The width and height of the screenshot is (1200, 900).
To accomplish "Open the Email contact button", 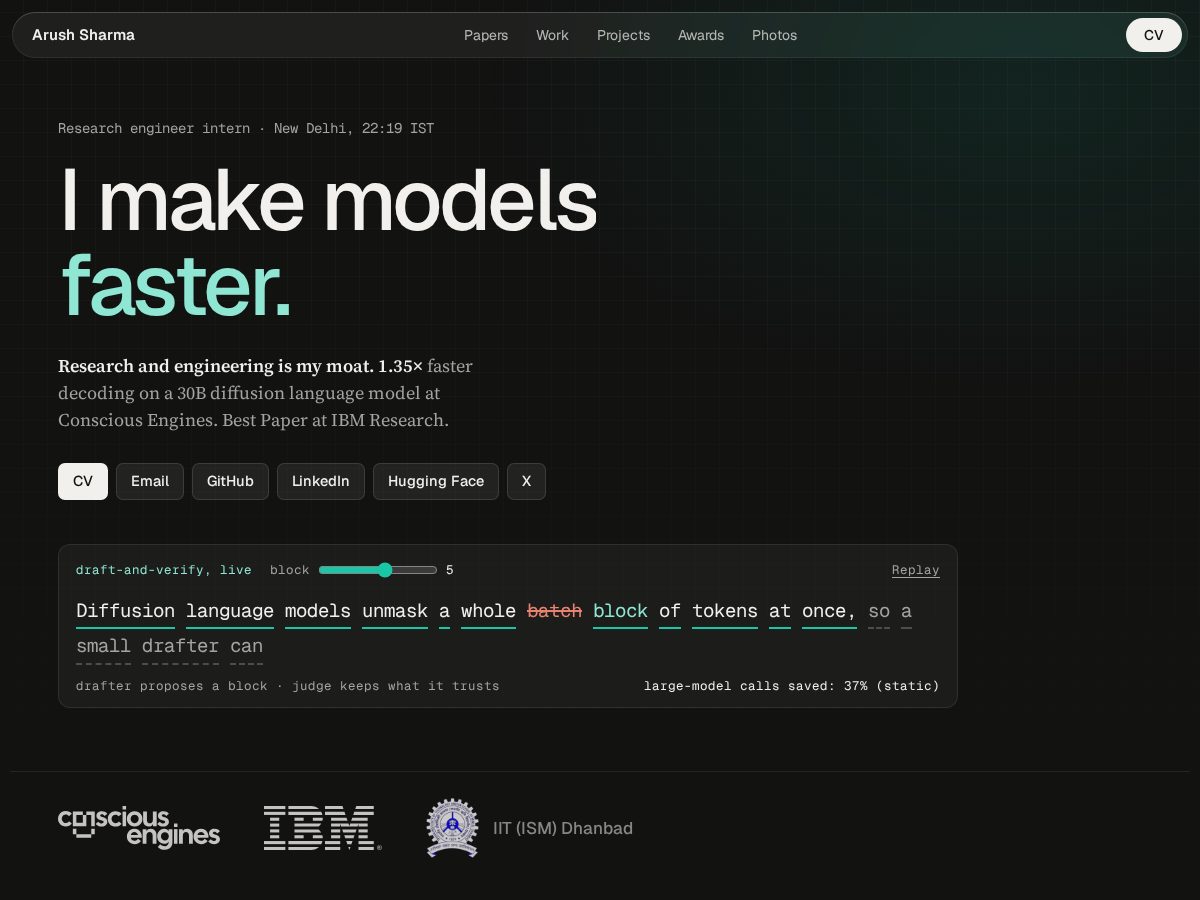I will [x=150, y=481].
